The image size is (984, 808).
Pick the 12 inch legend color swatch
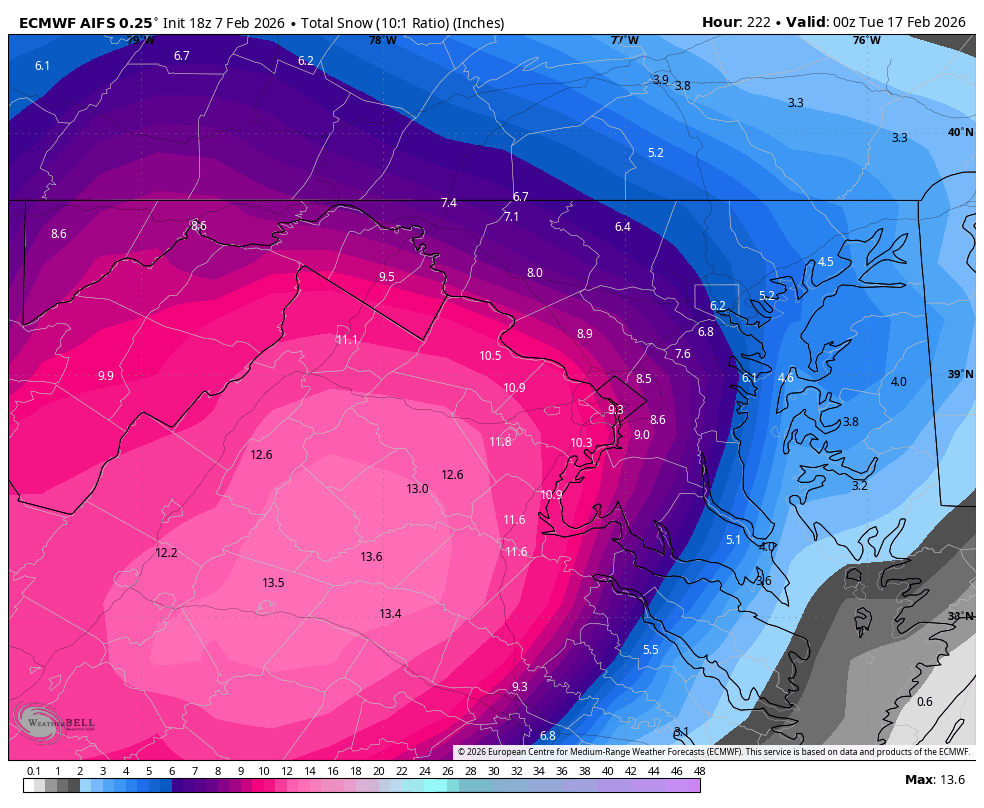point(287,786)
